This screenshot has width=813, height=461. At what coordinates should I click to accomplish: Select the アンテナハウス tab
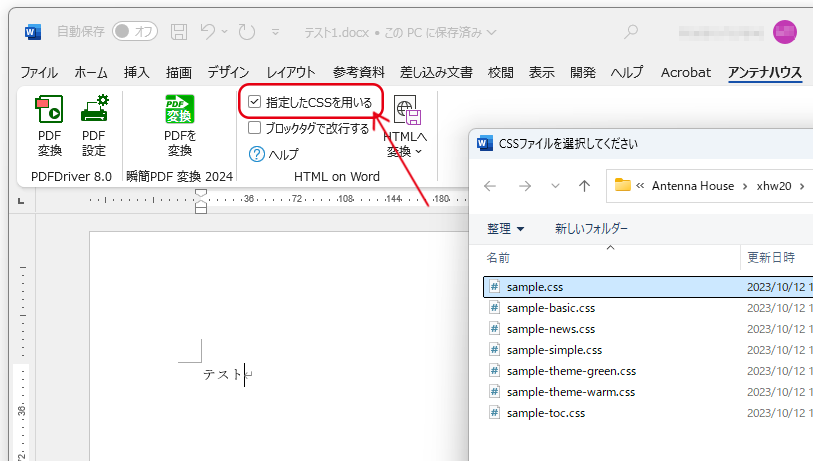click(765, 73)
